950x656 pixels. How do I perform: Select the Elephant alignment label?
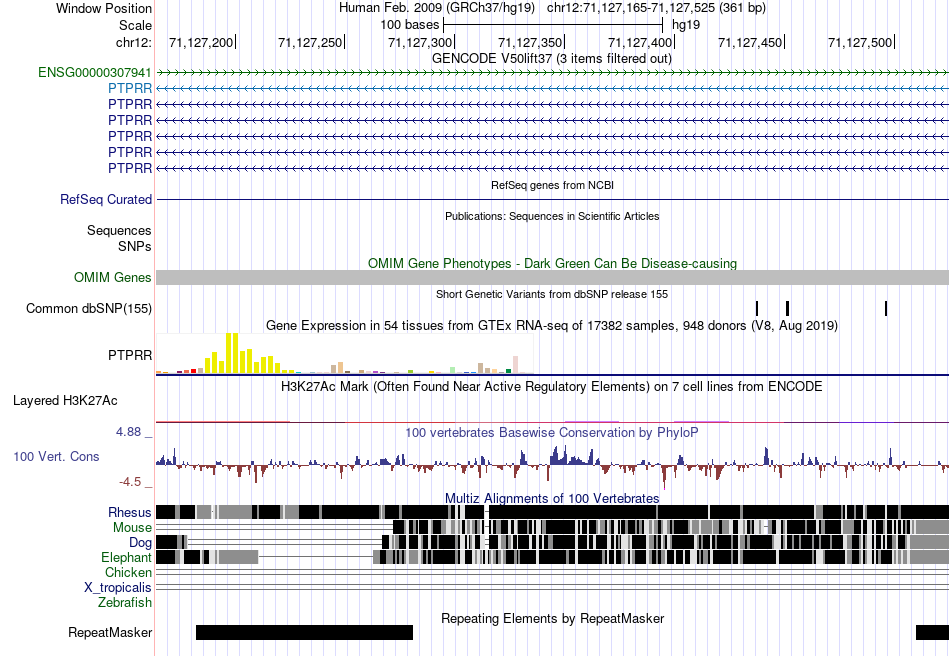pyautogui.click(x=126, y=557)
